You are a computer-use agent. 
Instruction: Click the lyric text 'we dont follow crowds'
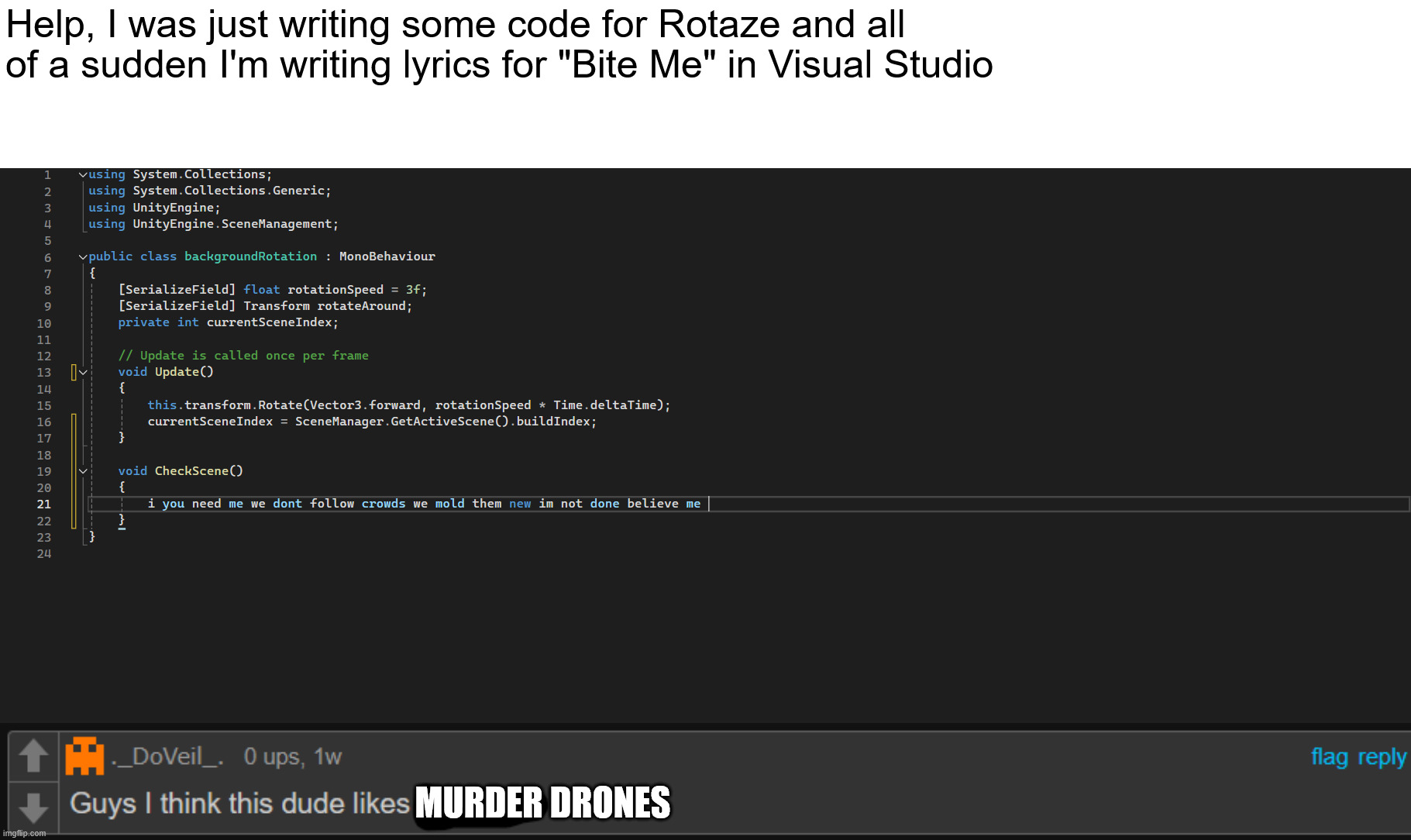pos(328,504)
